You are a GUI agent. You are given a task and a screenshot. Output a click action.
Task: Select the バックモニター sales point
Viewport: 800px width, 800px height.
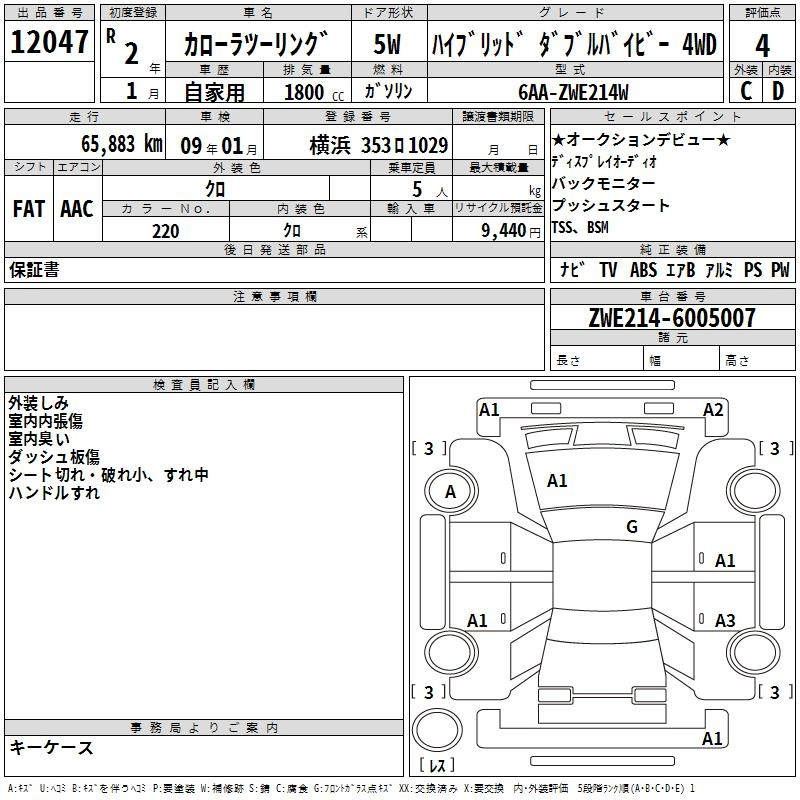pyautogui.click(x=604, y=183)
